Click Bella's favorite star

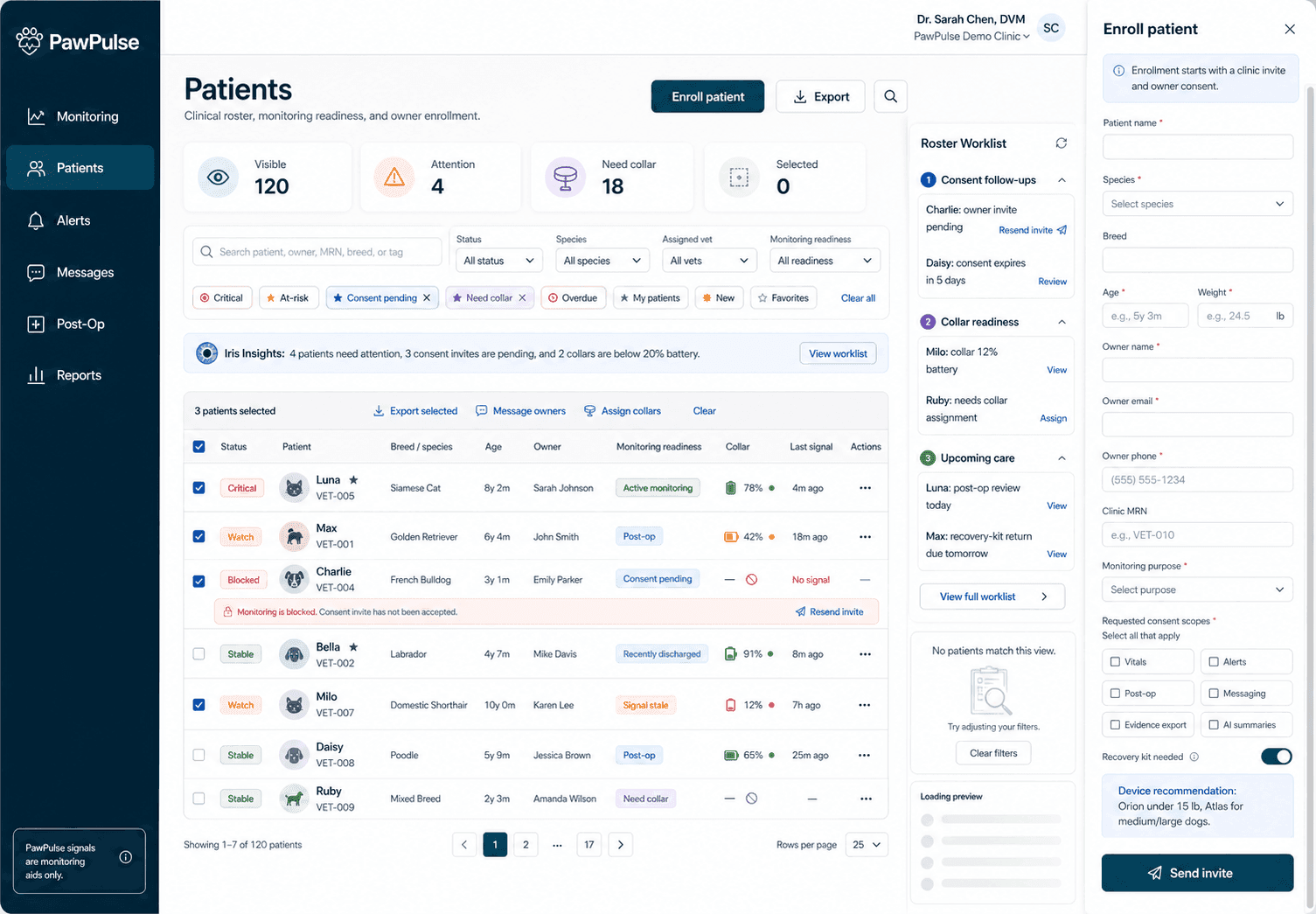(x=353, y=647)
